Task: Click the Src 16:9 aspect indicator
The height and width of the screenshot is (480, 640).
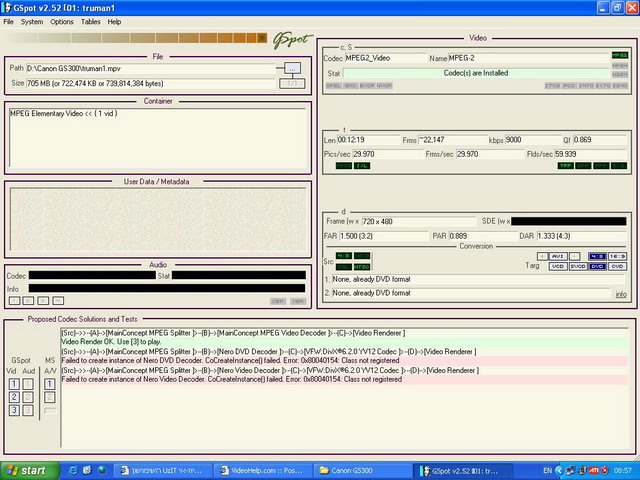Action: pos(362,256)
